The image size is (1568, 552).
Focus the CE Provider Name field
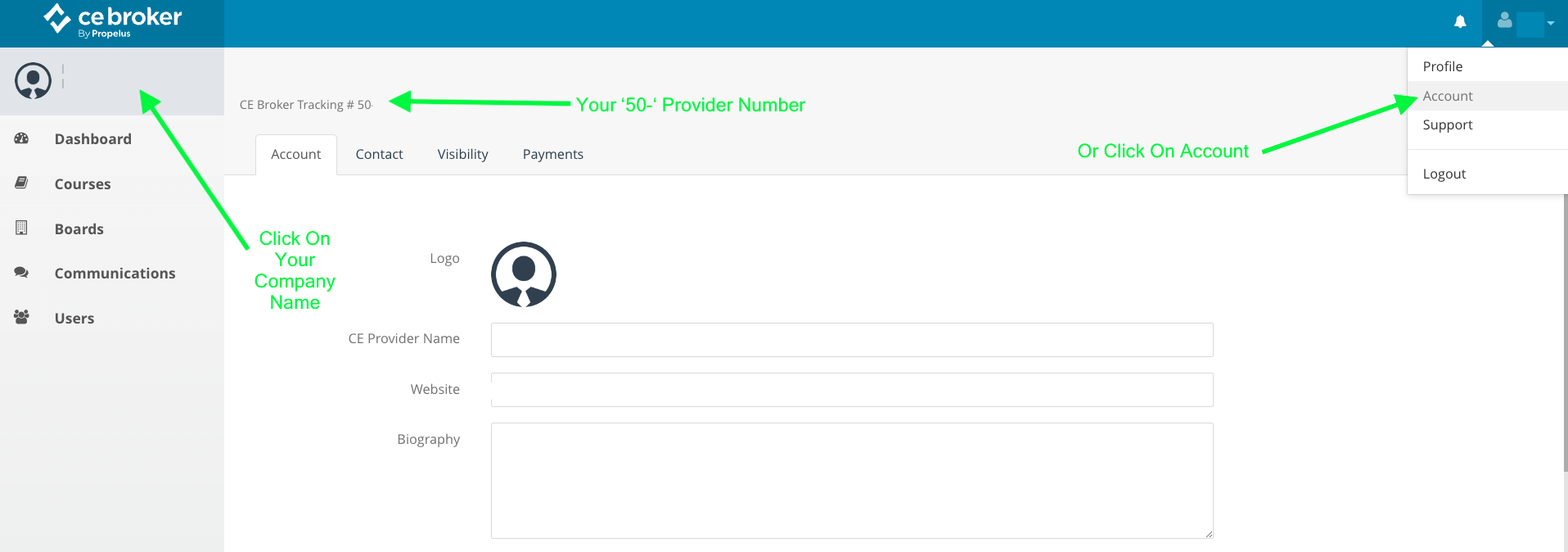[852, 340]
